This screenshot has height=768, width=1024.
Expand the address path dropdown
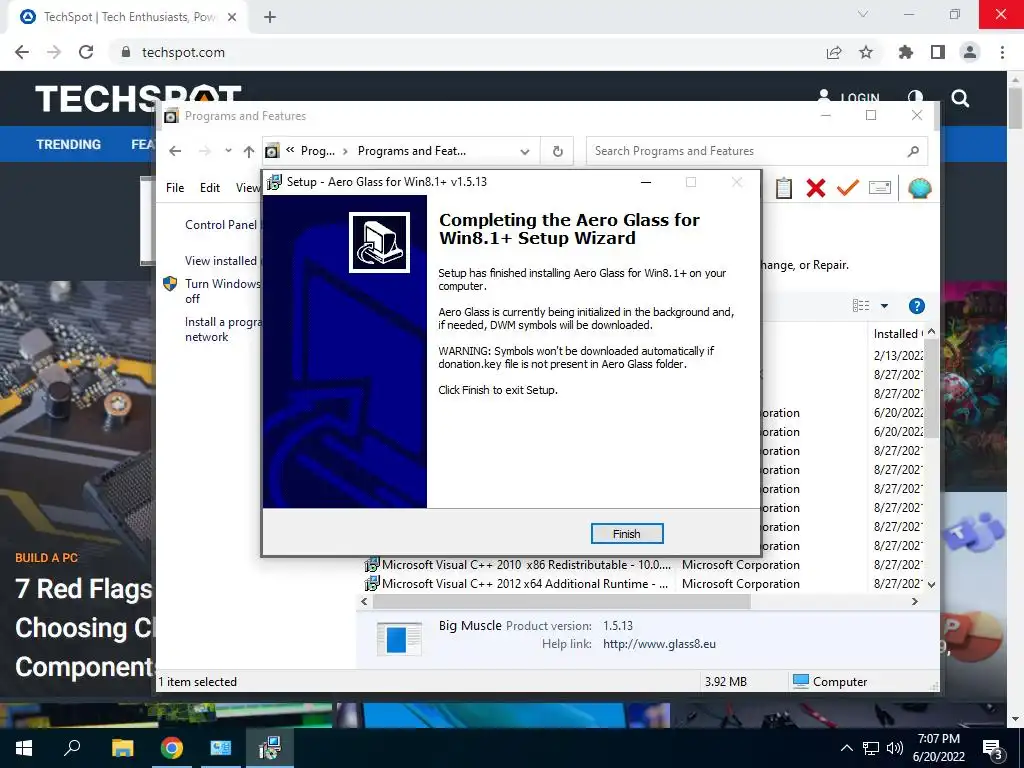[x=524, y=152]
